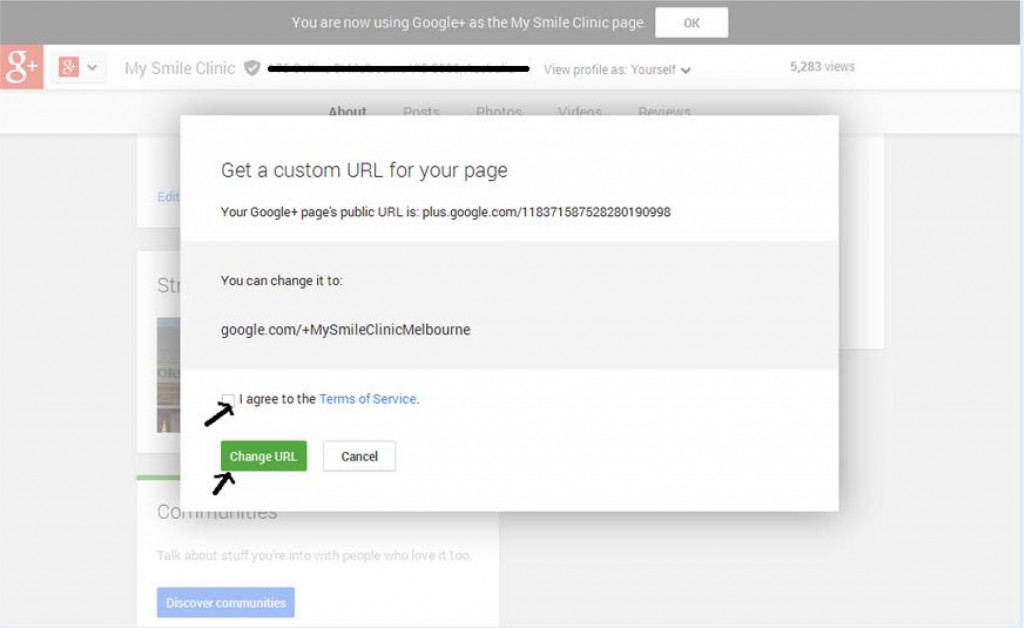The height and width of the screenshot is (628, 1024).
Task: Click the green Change URL button
Action: pyautogui.click(x=263, y=455)
